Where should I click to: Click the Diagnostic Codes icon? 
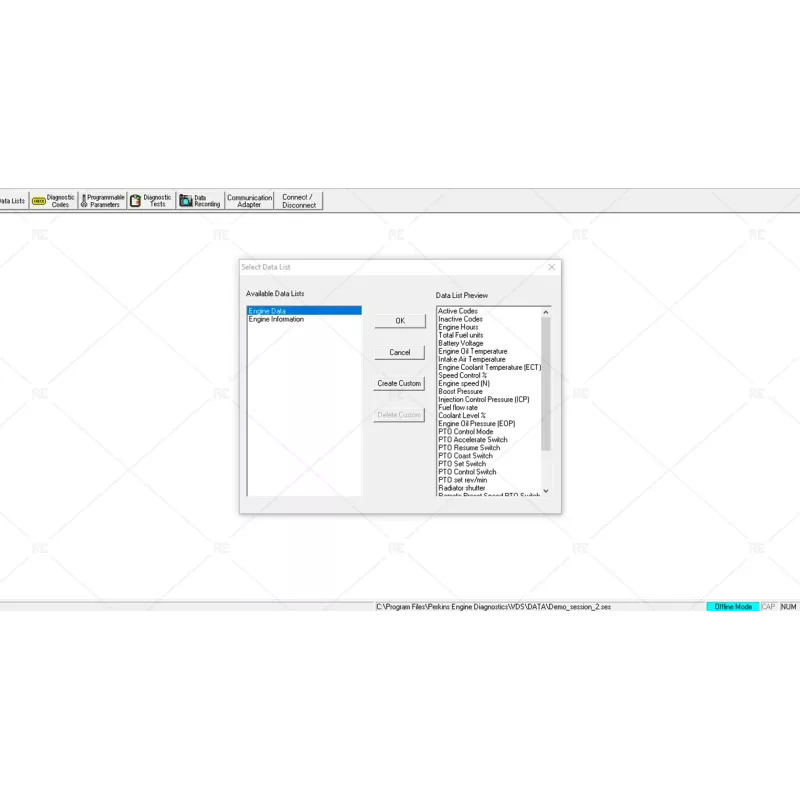[x=55, y=200]
